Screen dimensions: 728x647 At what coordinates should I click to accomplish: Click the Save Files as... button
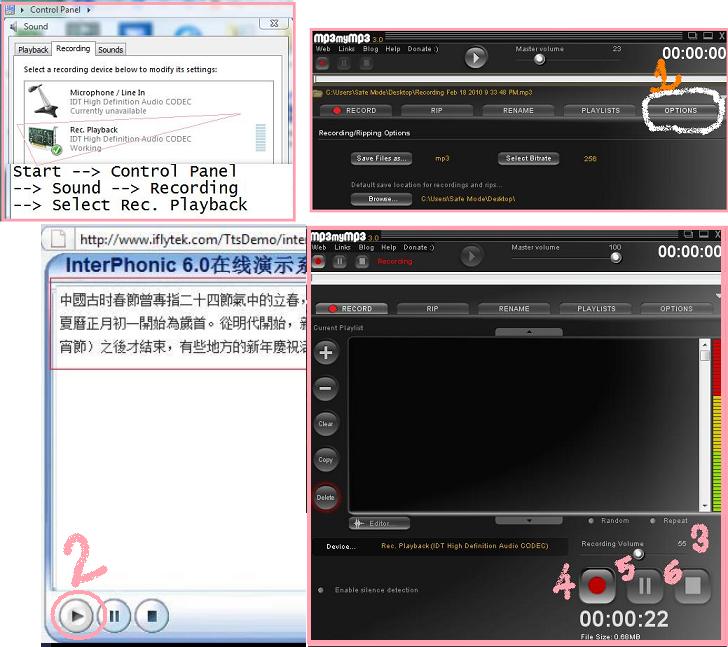381,158
